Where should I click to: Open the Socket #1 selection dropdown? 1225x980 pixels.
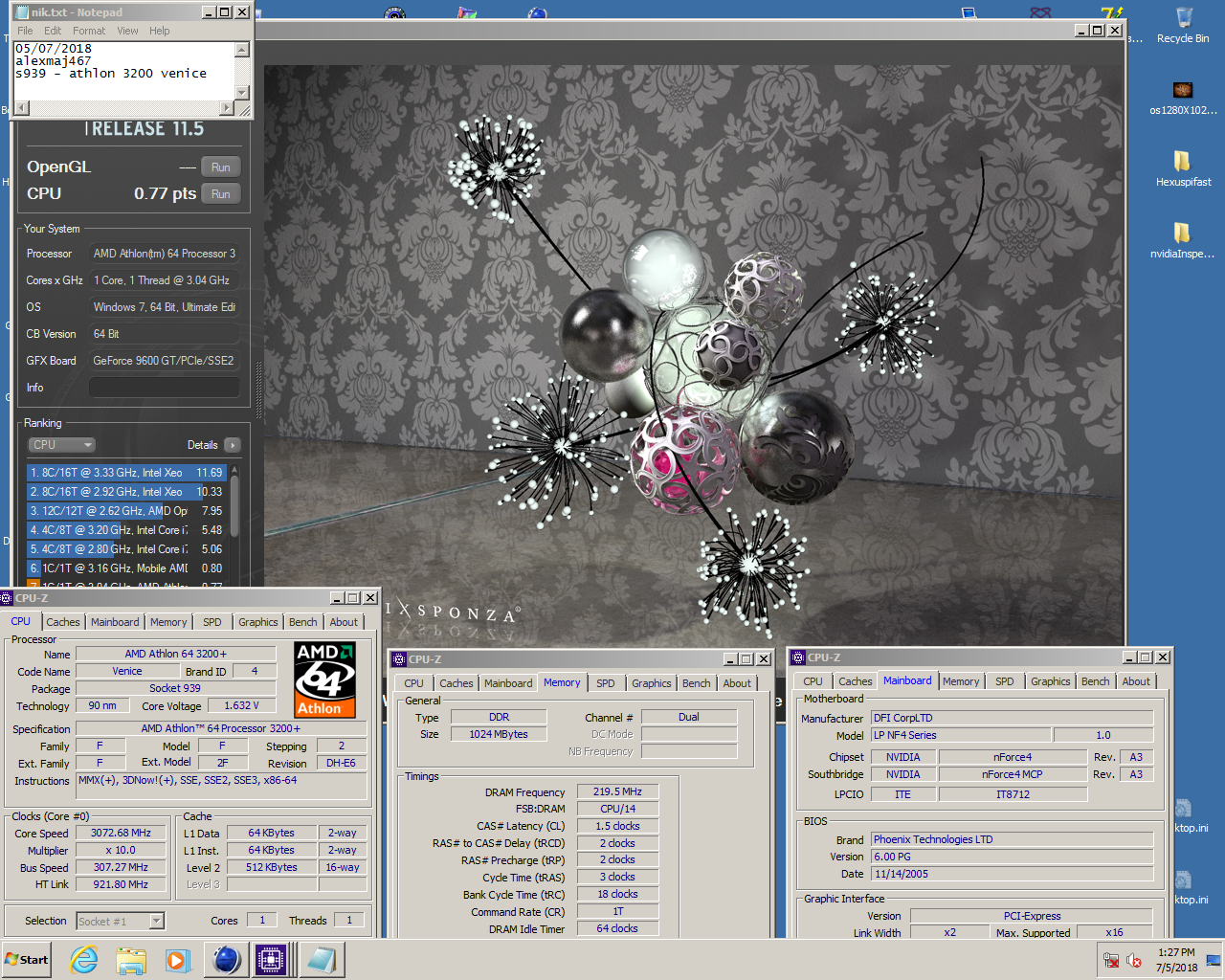click(121, 922)
